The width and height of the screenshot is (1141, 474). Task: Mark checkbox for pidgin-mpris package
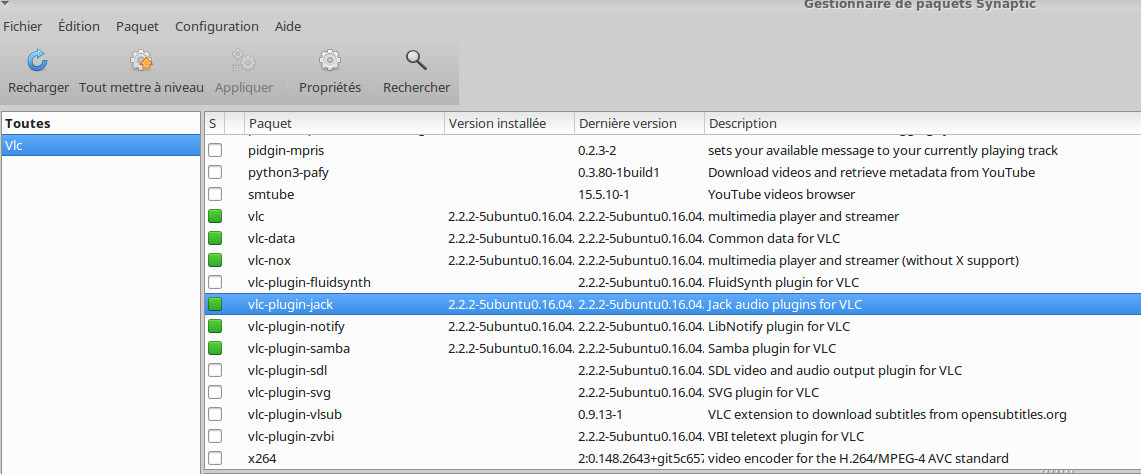(215, 151)
